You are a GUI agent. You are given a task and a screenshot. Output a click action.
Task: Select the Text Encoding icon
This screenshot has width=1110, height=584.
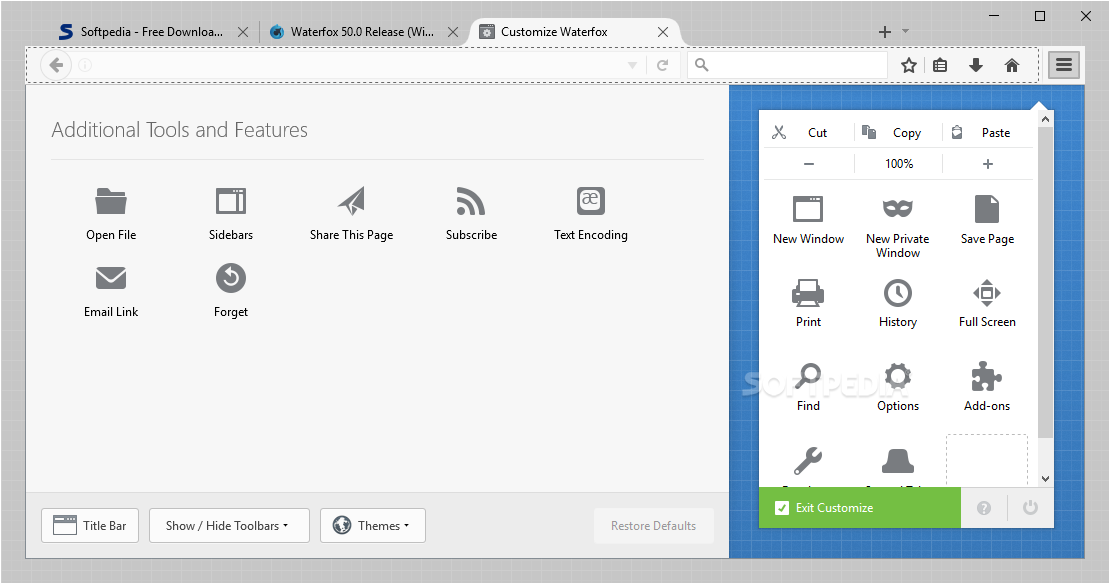pyautogui.click(x=590, y=201)
